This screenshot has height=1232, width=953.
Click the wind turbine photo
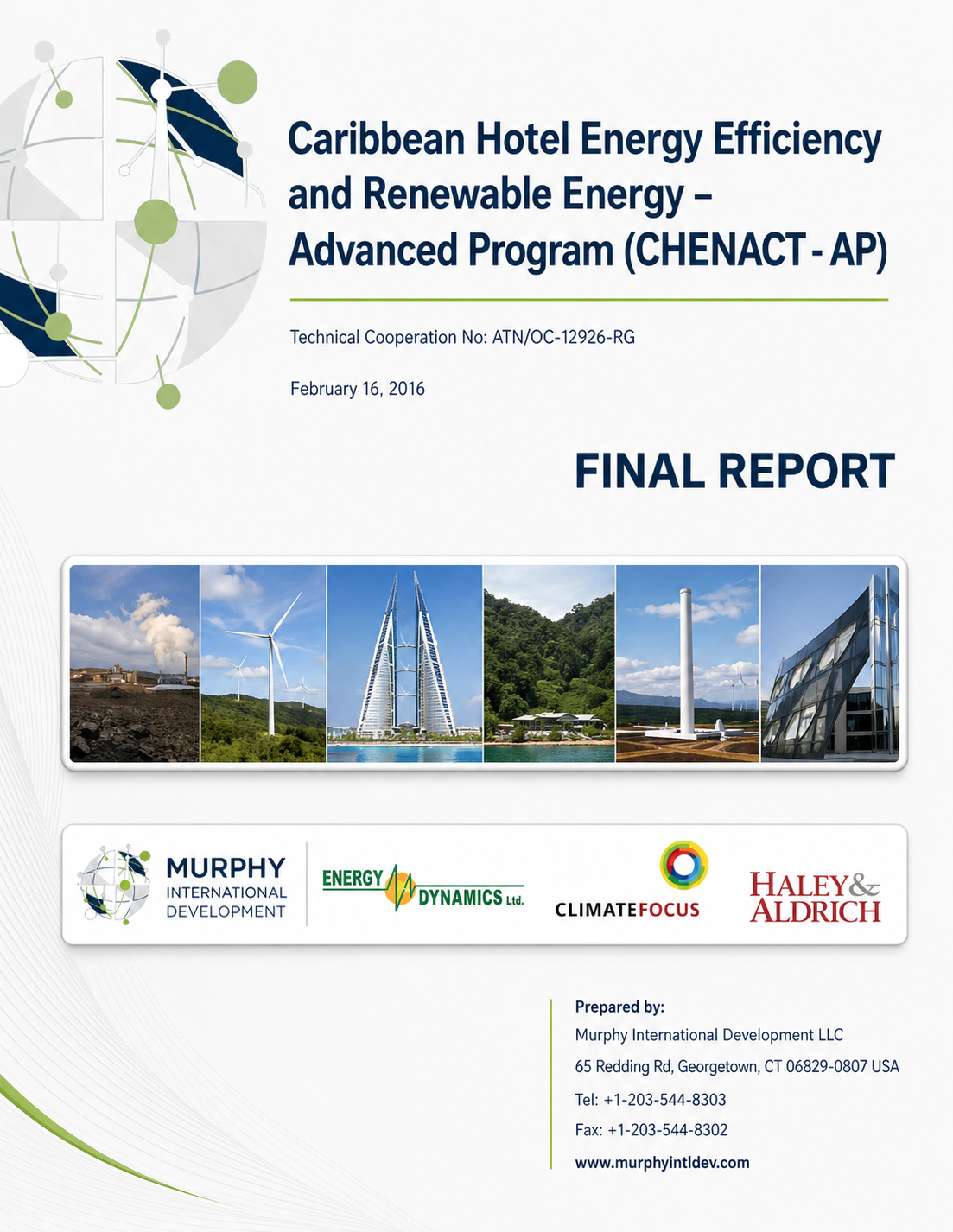click(x=264, y=664)
